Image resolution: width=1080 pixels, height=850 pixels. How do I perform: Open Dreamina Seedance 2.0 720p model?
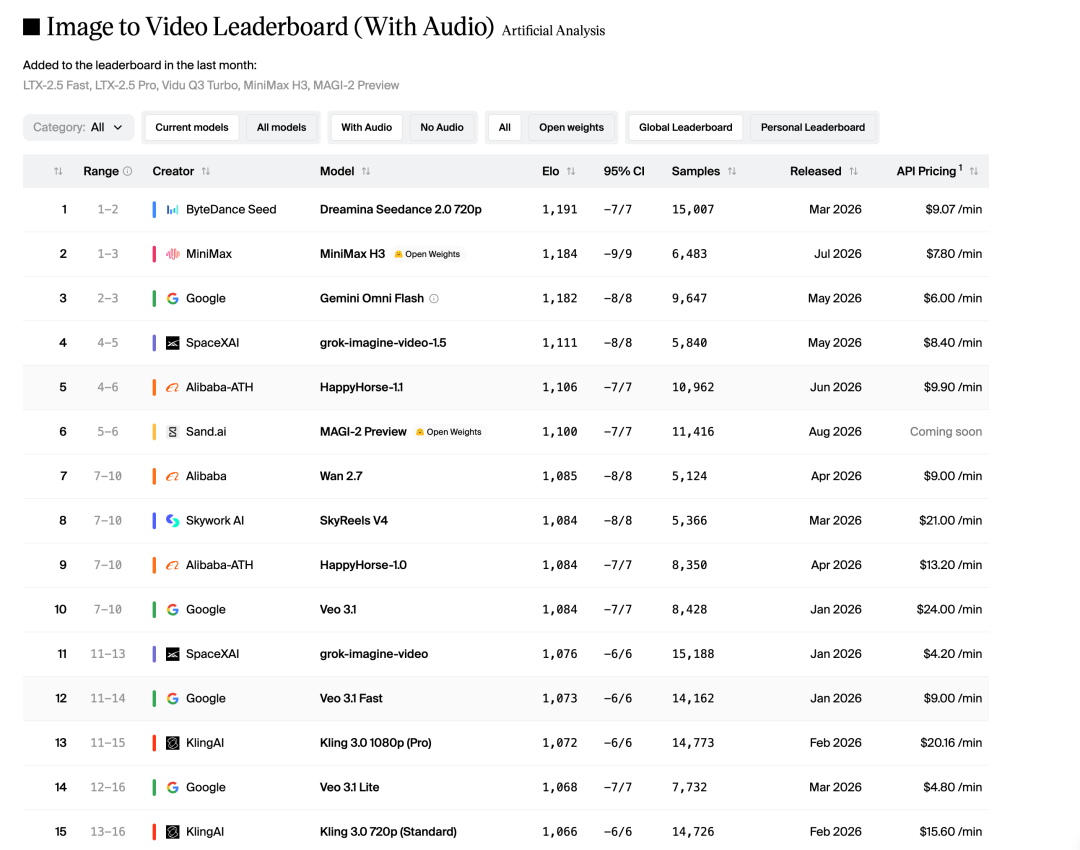click(x=400, y=209)
